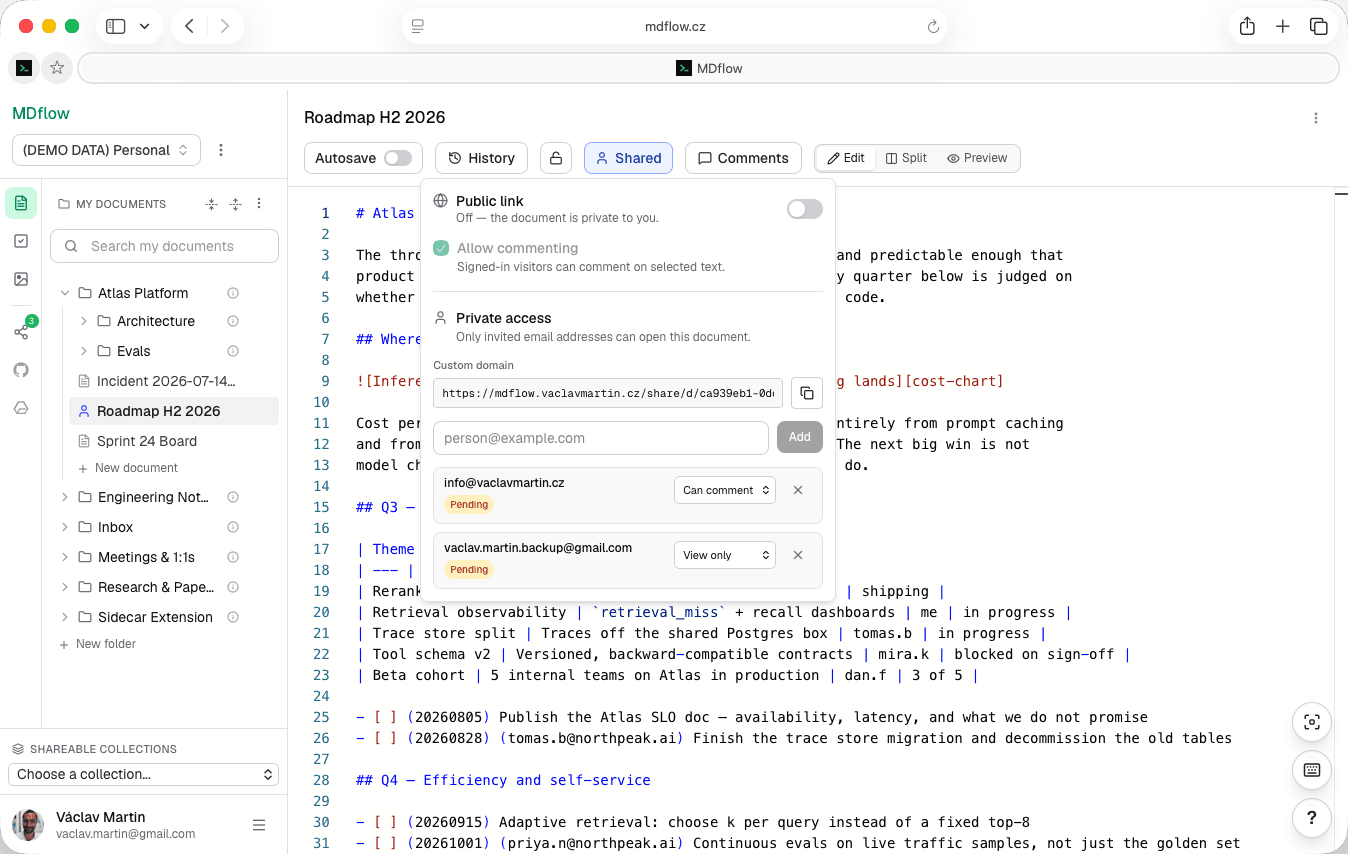Show info for the Sidecar Extension folder
The height and width of the screenshot is (854, 1348).
point(233,617)
